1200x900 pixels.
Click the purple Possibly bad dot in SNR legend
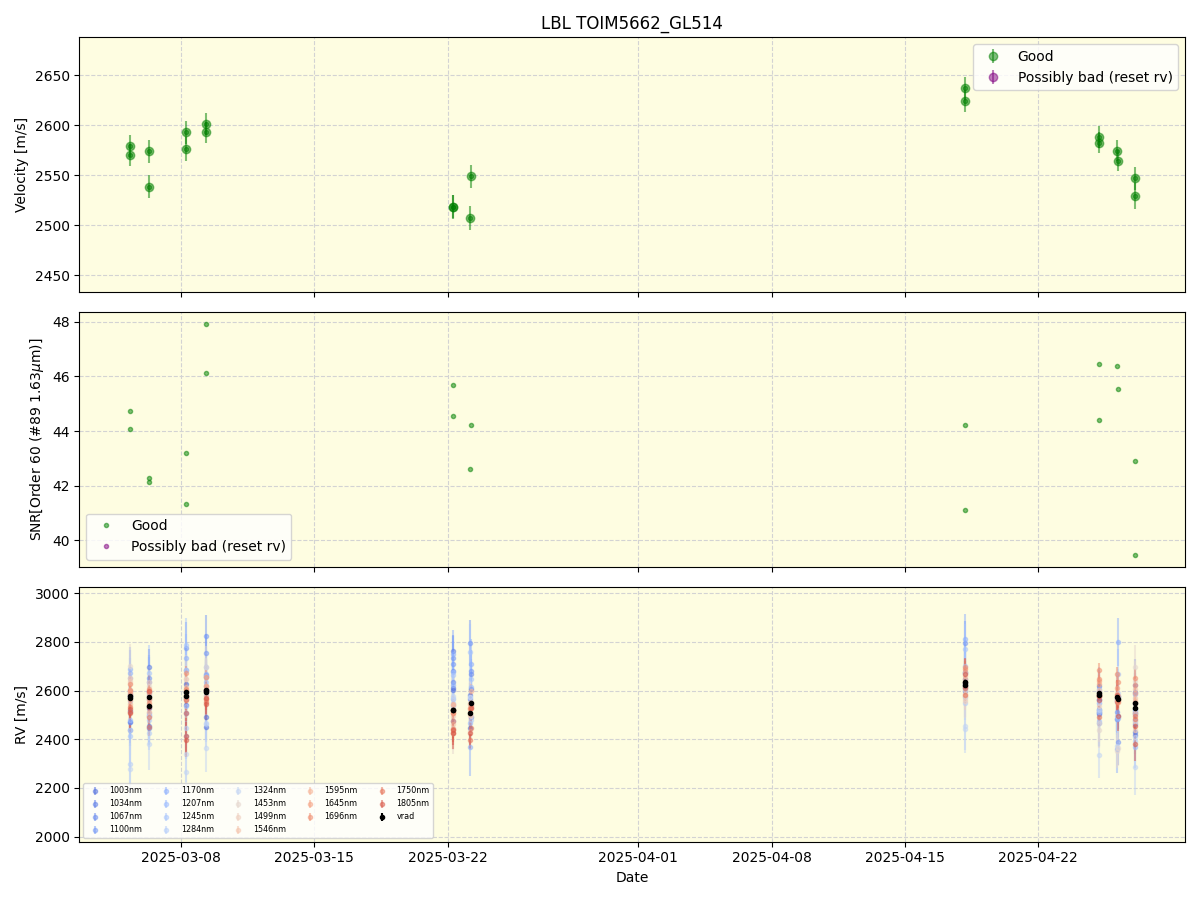click(106, 546)
